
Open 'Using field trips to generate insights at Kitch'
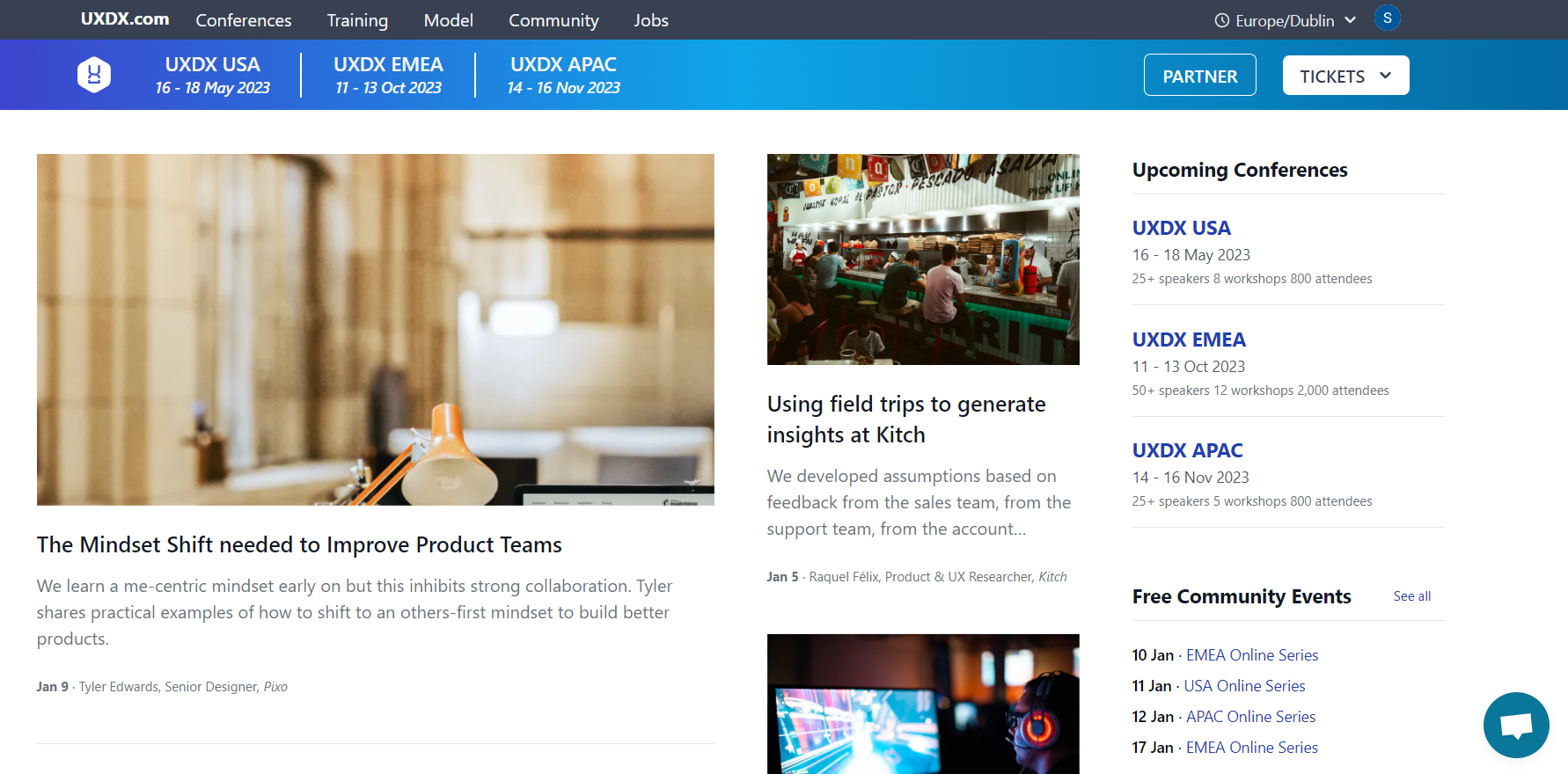pyautogui.click(x=906, y=420)
